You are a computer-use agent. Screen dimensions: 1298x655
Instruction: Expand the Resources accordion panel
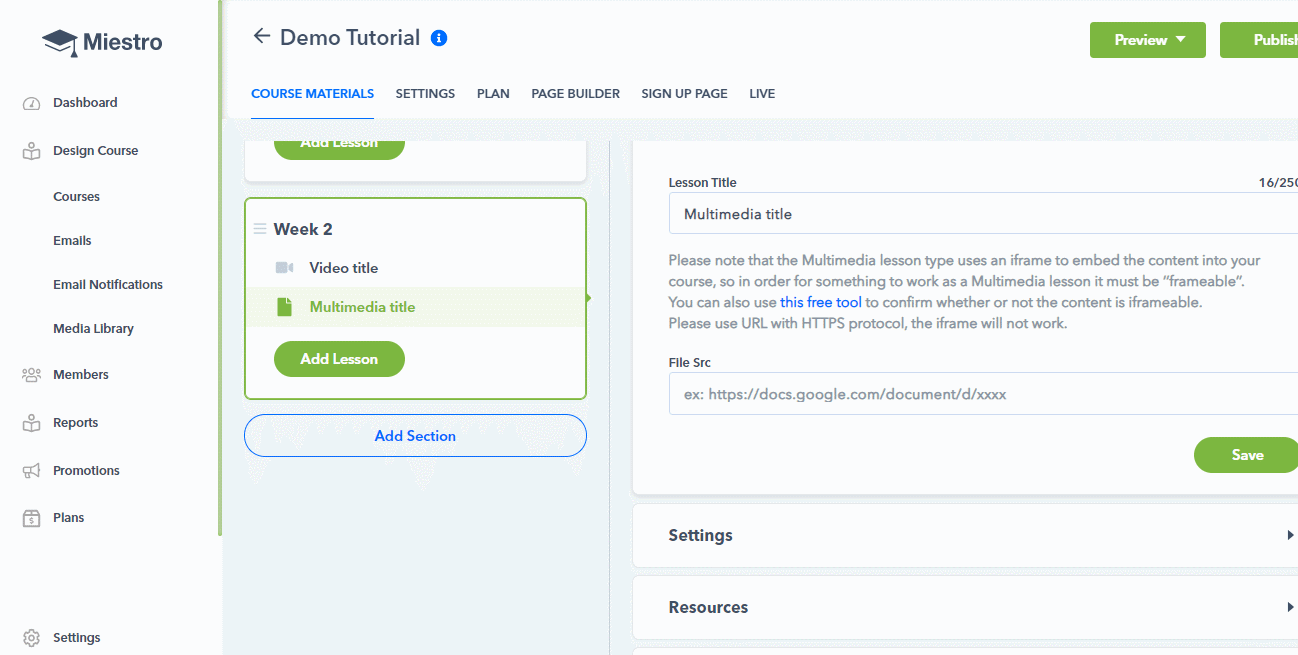click(x=965, y=607)
